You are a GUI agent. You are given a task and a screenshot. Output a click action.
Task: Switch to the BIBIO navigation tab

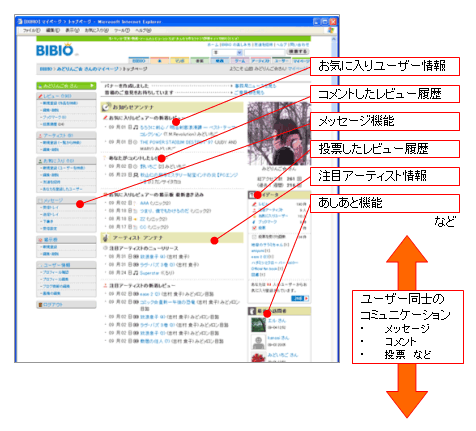point(139,60)
